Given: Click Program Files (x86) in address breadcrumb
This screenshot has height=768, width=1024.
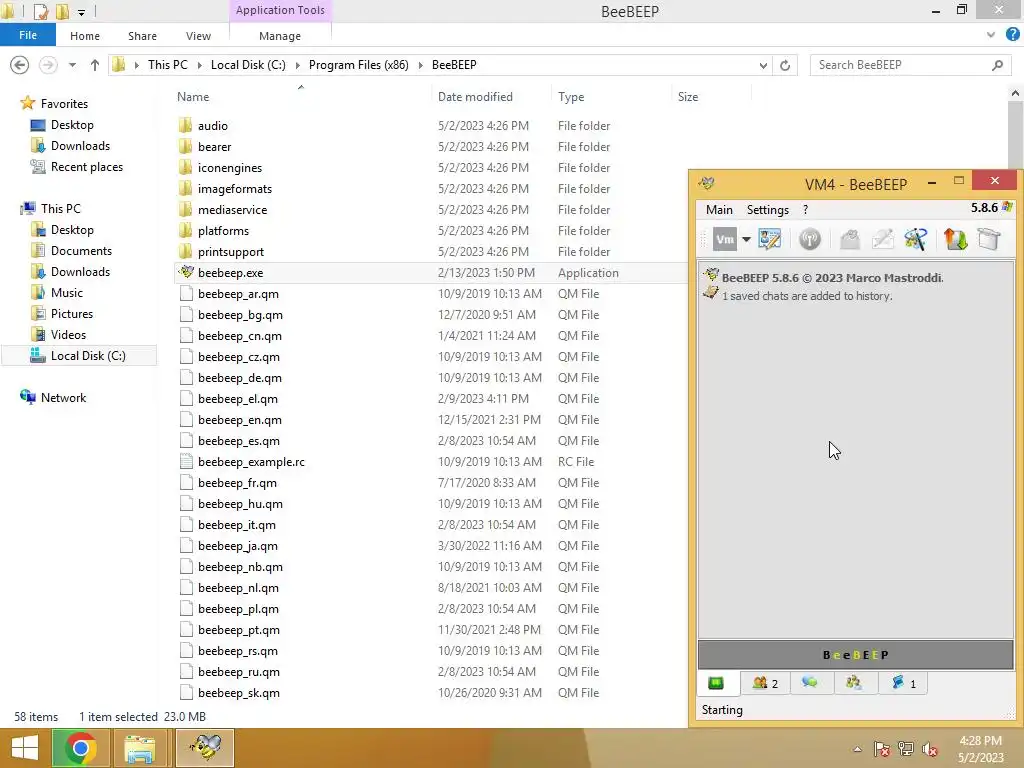Looking at the screenshot, I should [x=359, y=65].
